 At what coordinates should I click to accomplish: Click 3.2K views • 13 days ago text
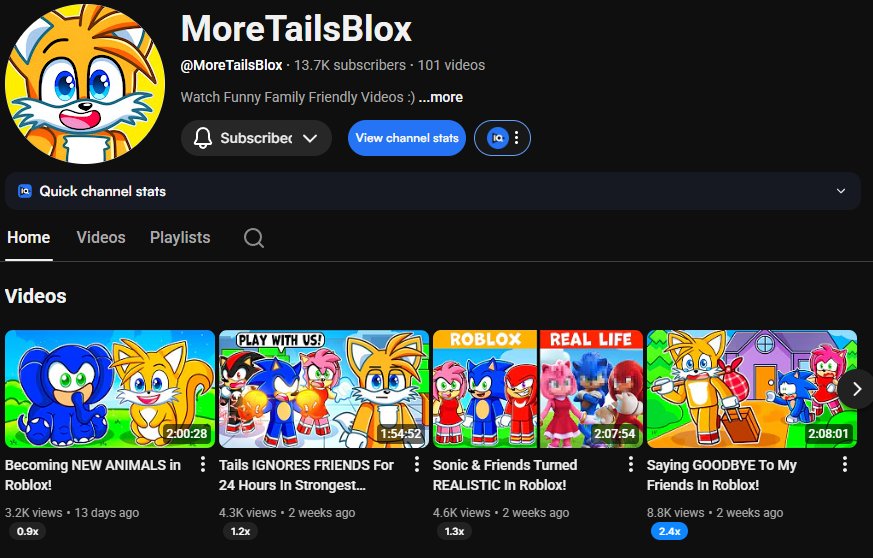[x=72, y=512]
